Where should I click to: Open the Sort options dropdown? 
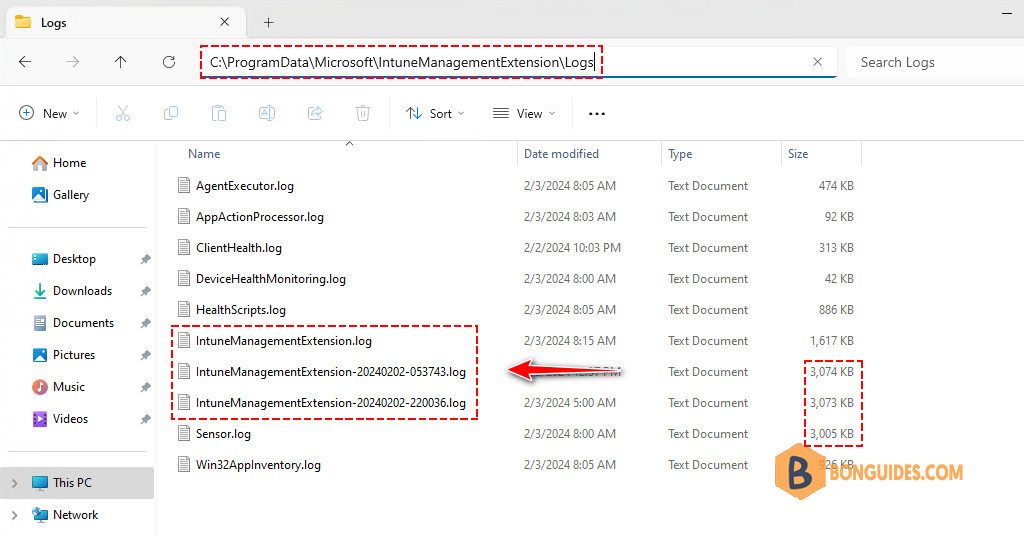(435, 114)
